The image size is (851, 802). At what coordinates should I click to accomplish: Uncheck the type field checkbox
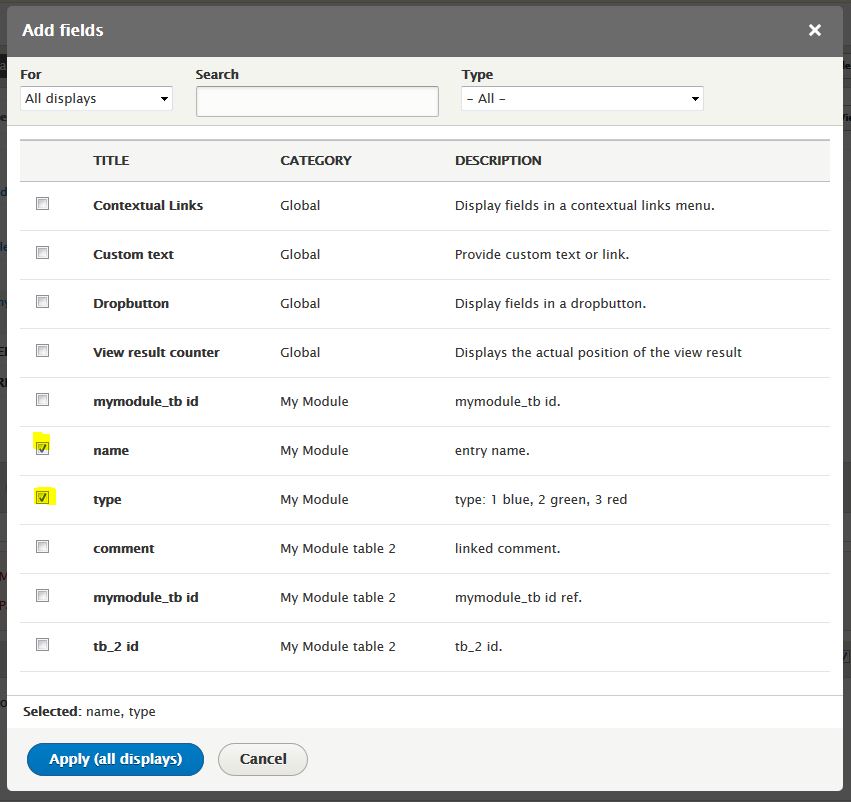tap(42, 497)
